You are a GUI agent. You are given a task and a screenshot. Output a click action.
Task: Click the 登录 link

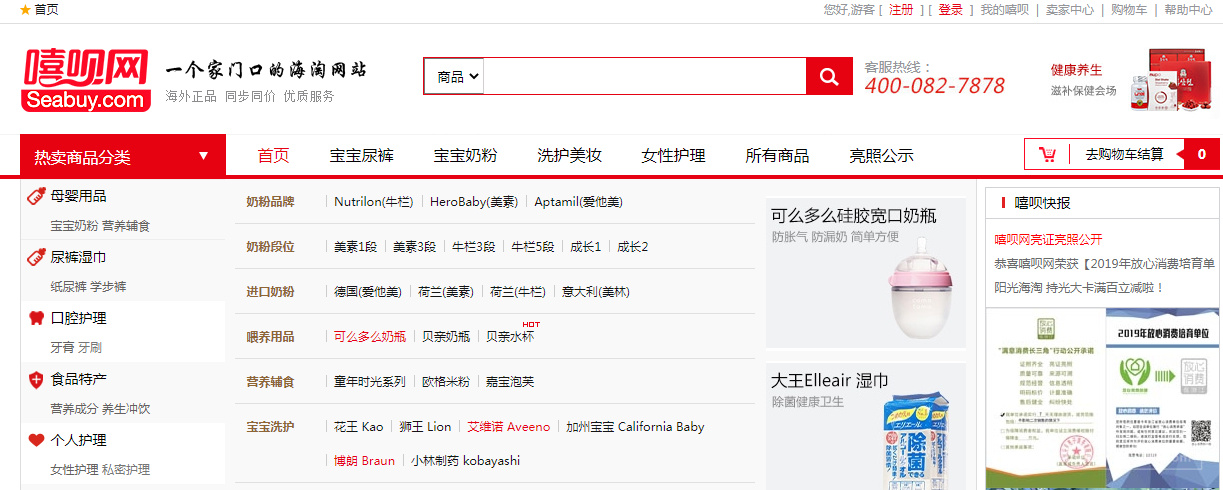pyautogui.click(x=950, y=10)
